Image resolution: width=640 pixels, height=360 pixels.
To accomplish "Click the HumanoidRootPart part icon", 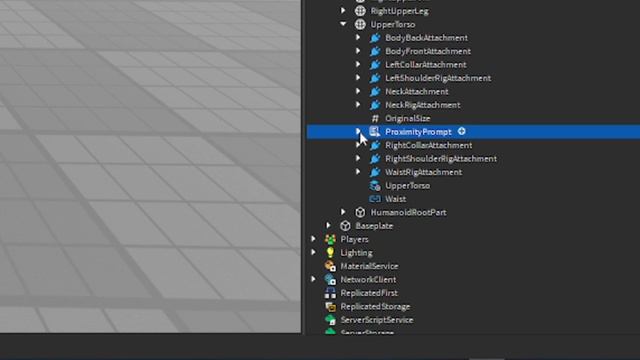I will (x=360, y=213).
